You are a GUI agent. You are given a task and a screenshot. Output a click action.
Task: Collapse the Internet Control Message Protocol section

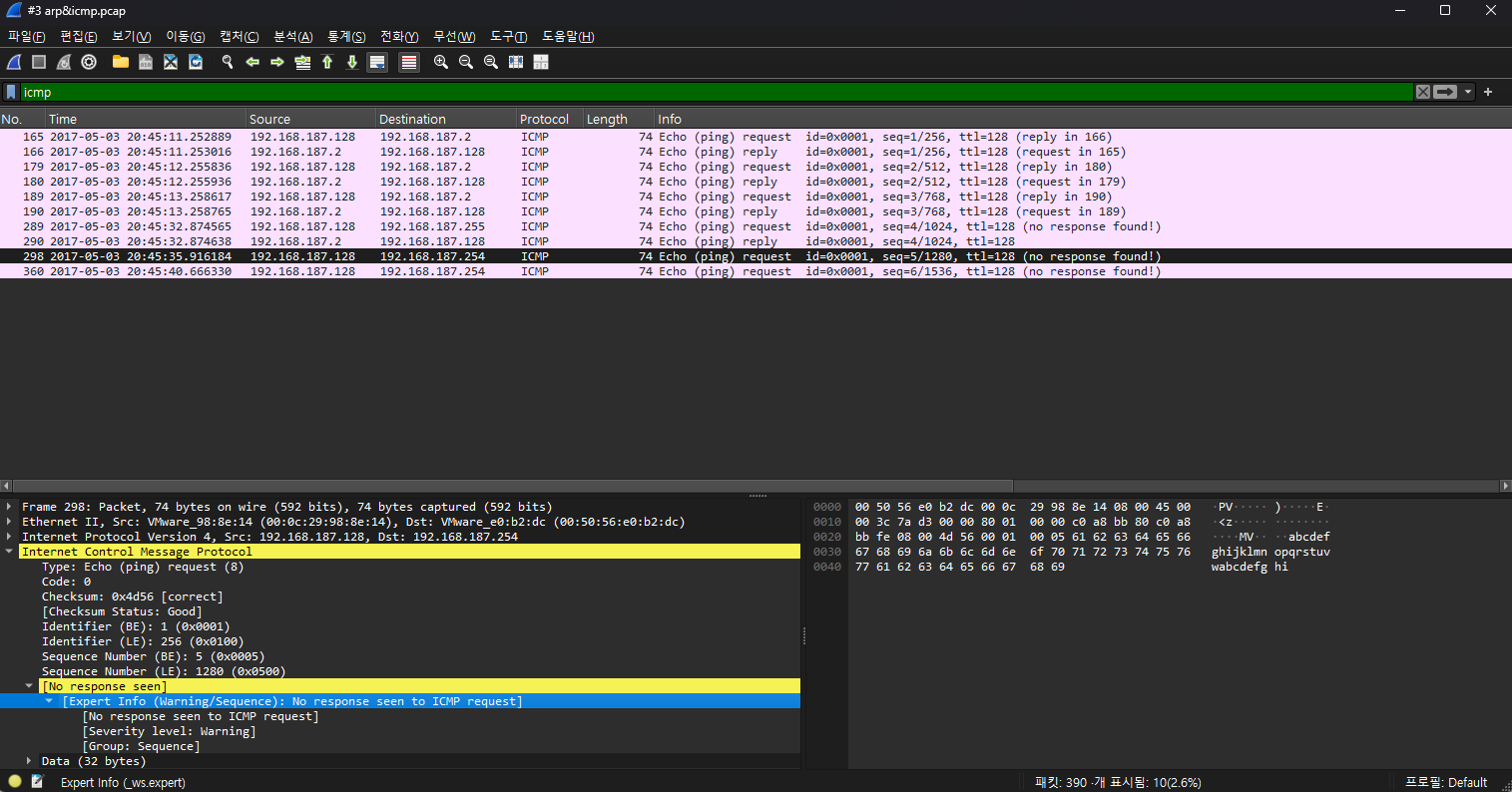click(x=10, y=552)
